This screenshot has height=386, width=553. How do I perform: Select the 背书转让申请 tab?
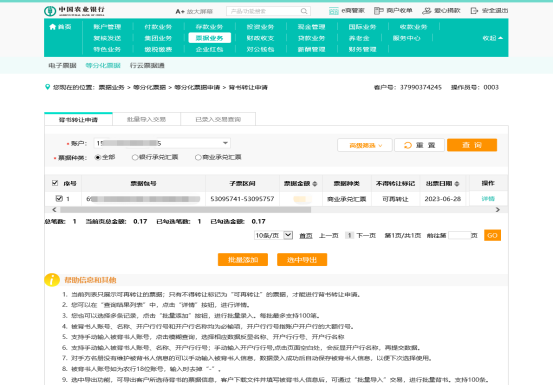tap(78, 120)
